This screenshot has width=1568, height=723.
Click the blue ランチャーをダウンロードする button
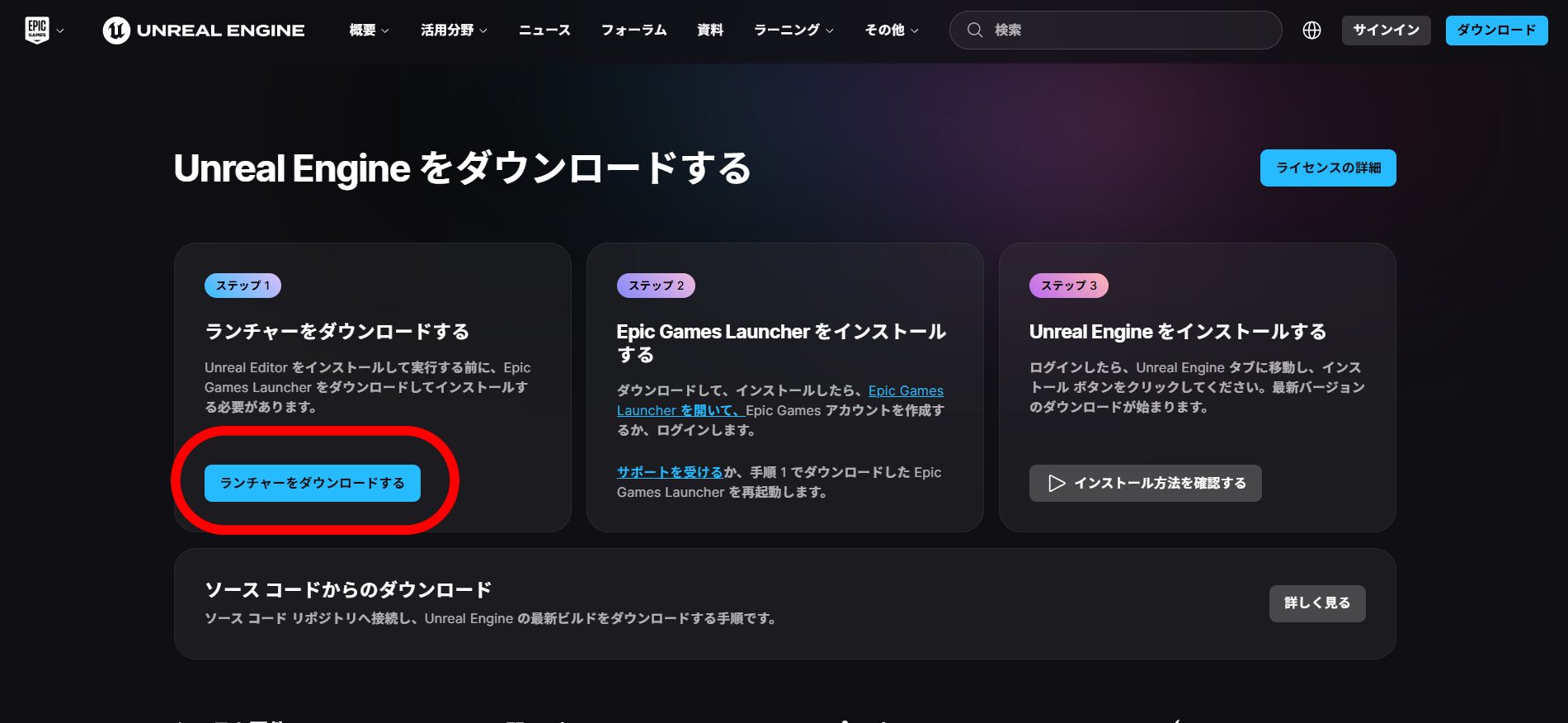pyautogui.click(x=313, y=483)
